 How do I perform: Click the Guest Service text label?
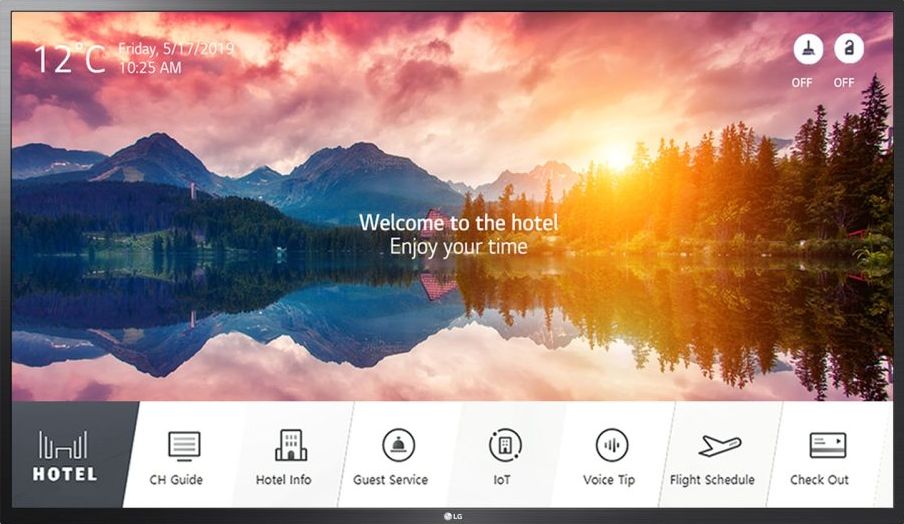tap(390, 480)
